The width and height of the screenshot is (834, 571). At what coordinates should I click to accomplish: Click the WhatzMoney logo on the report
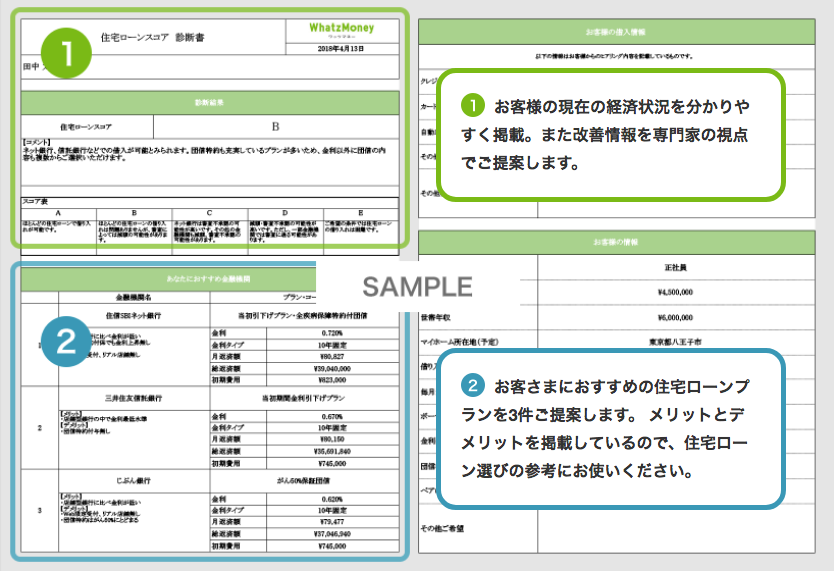point(341,28)
